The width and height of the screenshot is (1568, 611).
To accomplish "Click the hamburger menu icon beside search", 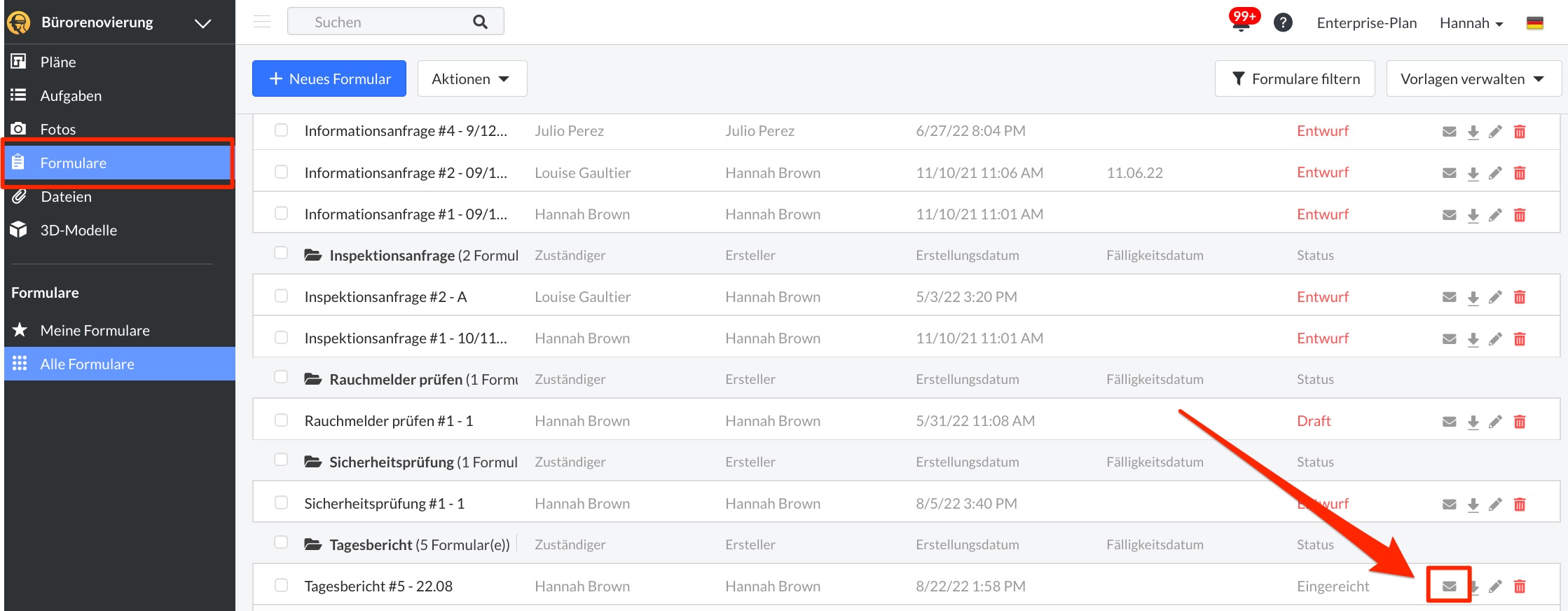I will 262,22.
